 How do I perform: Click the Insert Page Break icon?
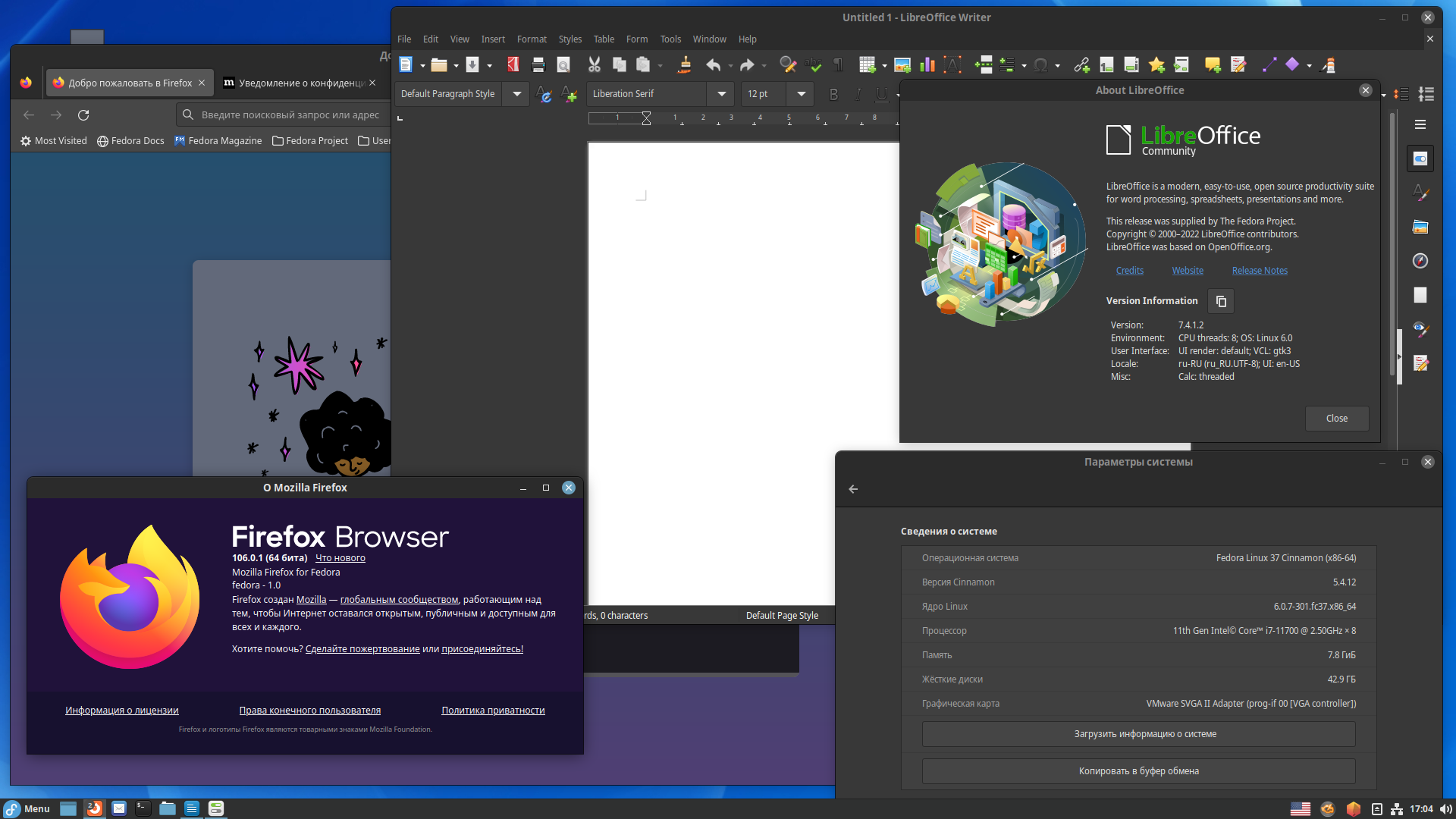click(x=984, y=65)
